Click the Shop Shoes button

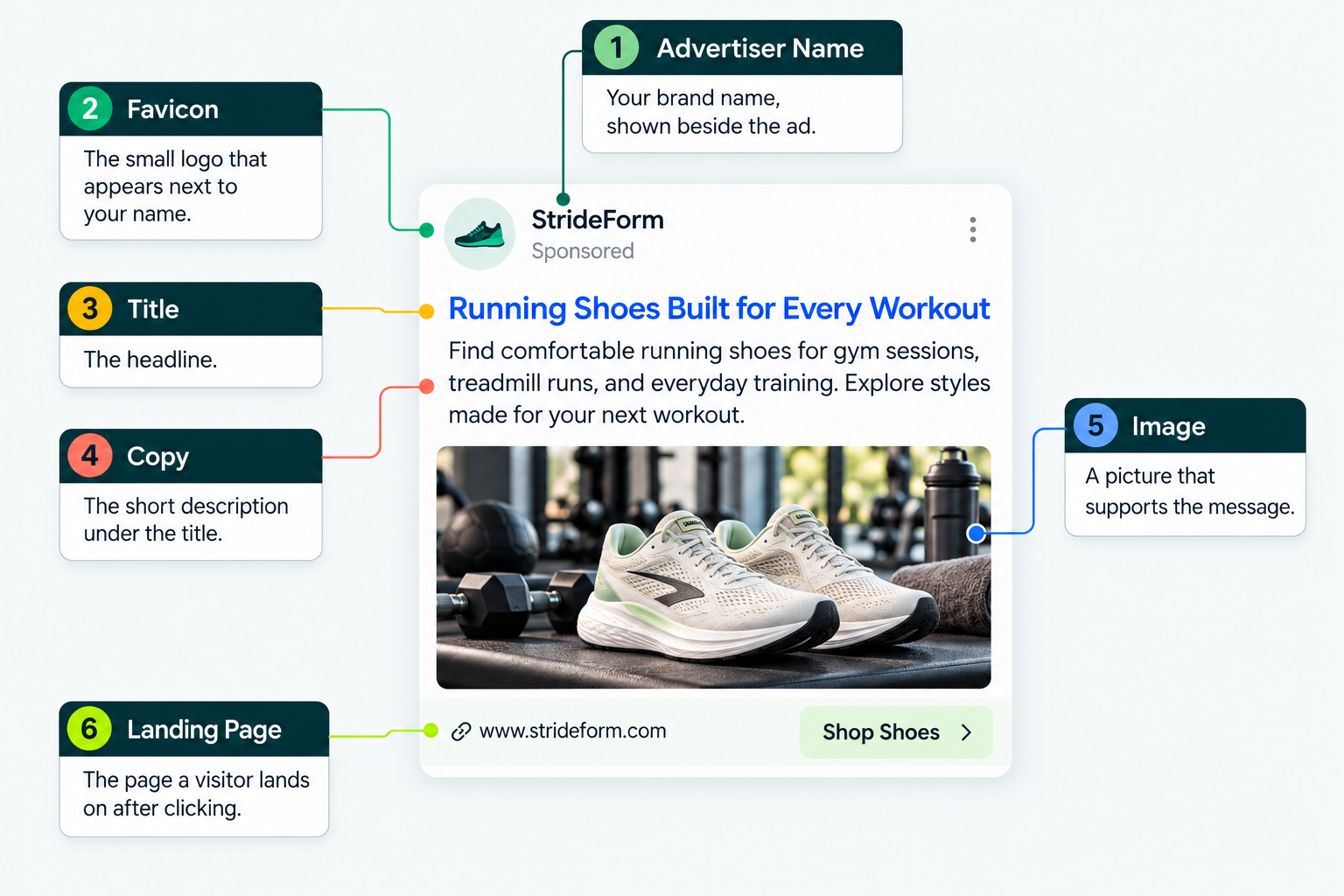[896, 732]
